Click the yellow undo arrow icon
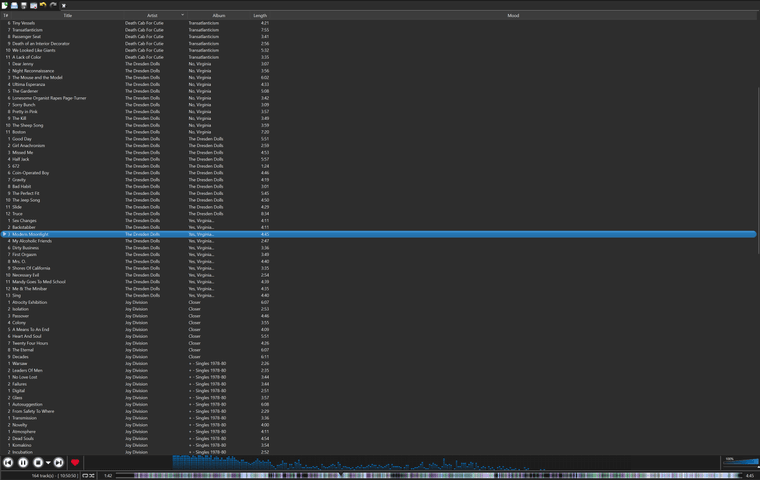This screenshot has height=480, width=760. pos(43,5)
